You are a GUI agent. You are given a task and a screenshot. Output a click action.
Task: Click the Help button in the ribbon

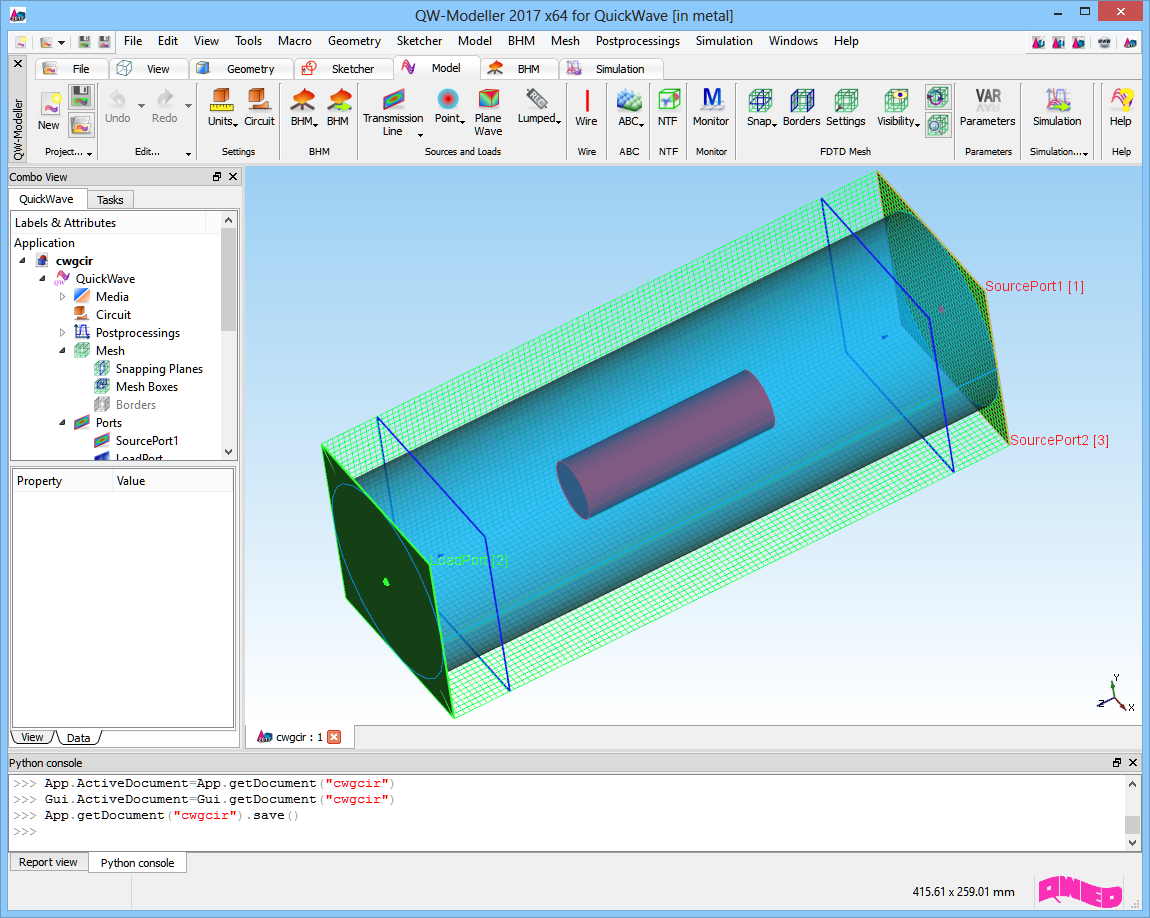(x=1120, y=108)
